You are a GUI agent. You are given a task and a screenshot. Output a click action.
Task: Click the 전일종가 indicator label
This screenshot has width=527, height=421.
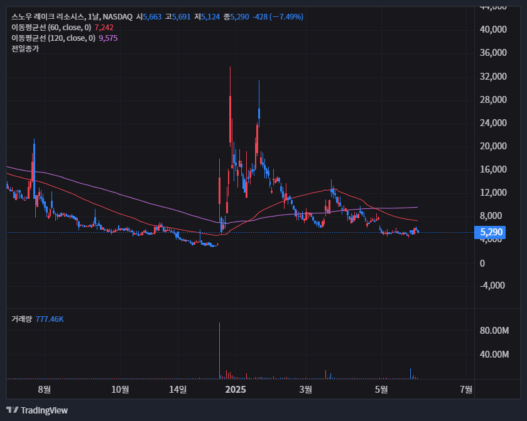pos(25,49)
